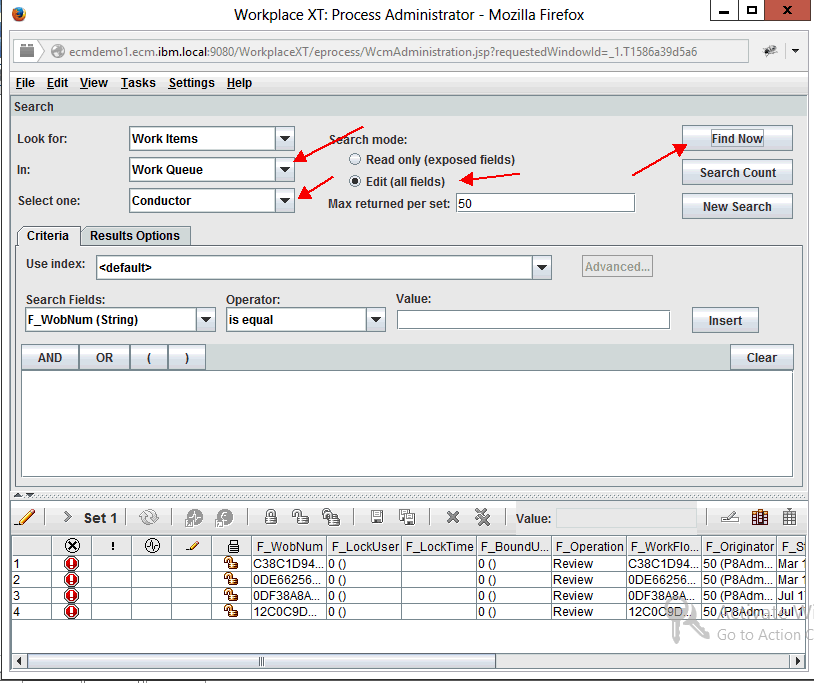This screenshot has width=814, height=683.
Task: Click the horizontal scrollbar thumb in results
Action: [262, 661]
